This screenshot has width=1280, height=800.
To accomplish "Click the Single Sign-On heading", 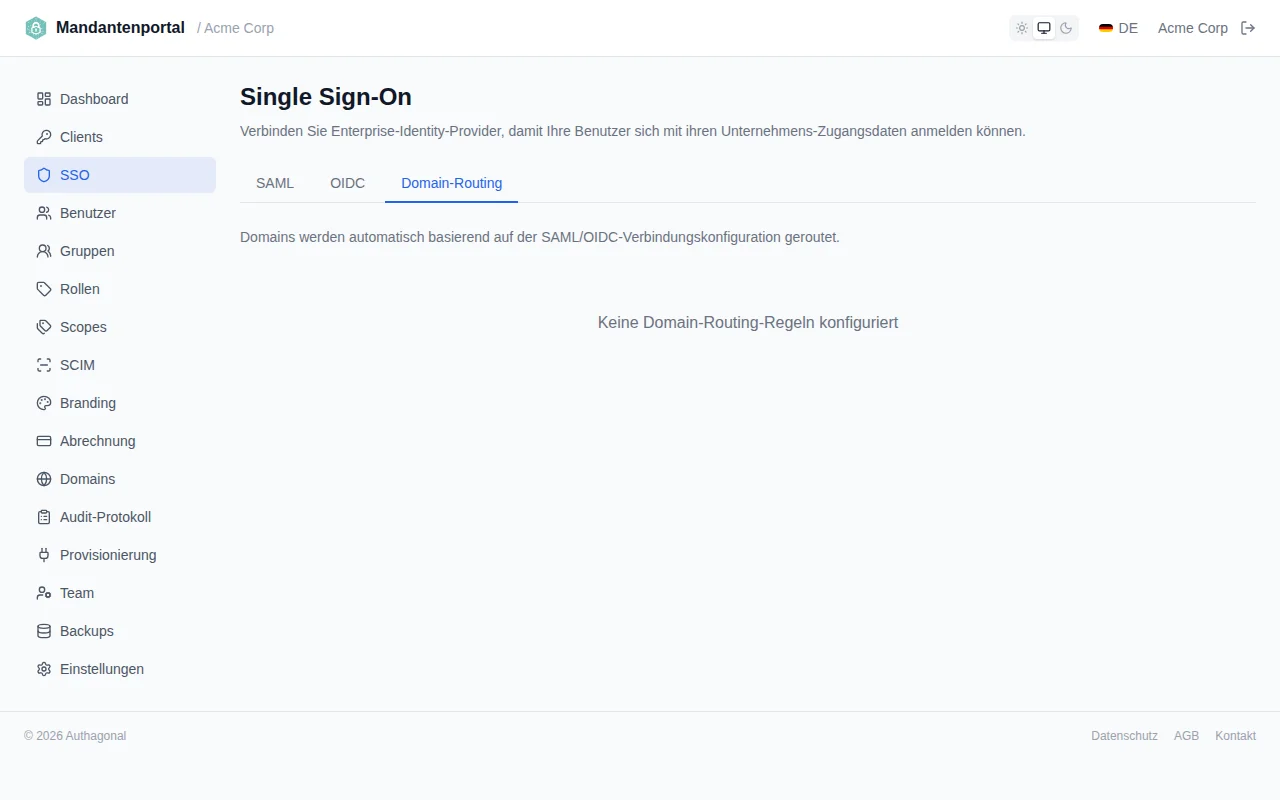I will tap(326, 97).
